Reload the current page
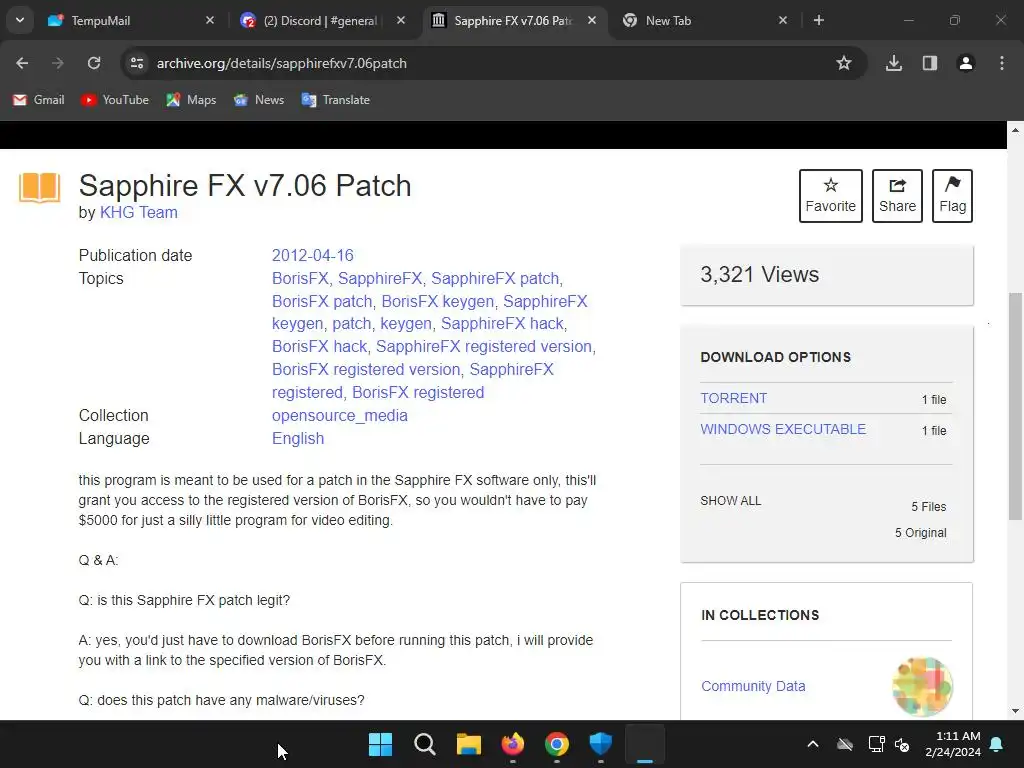Screen dimensions: 1024x768 94,63
